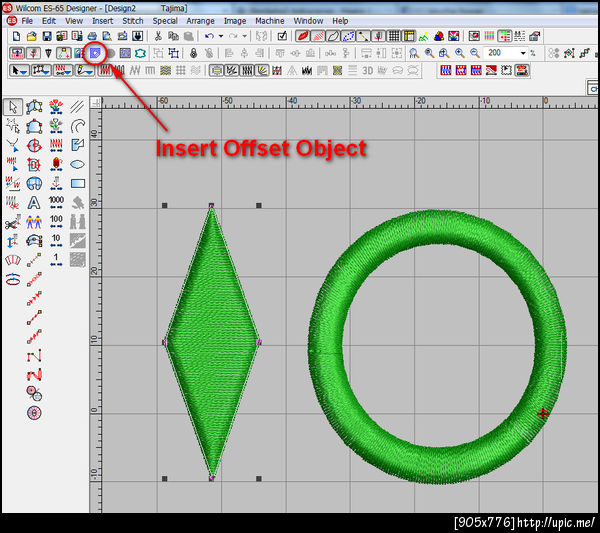Toggle the yellow-black wavy fill stitch icon
600x533 pixels.
(x=165, y=70)
